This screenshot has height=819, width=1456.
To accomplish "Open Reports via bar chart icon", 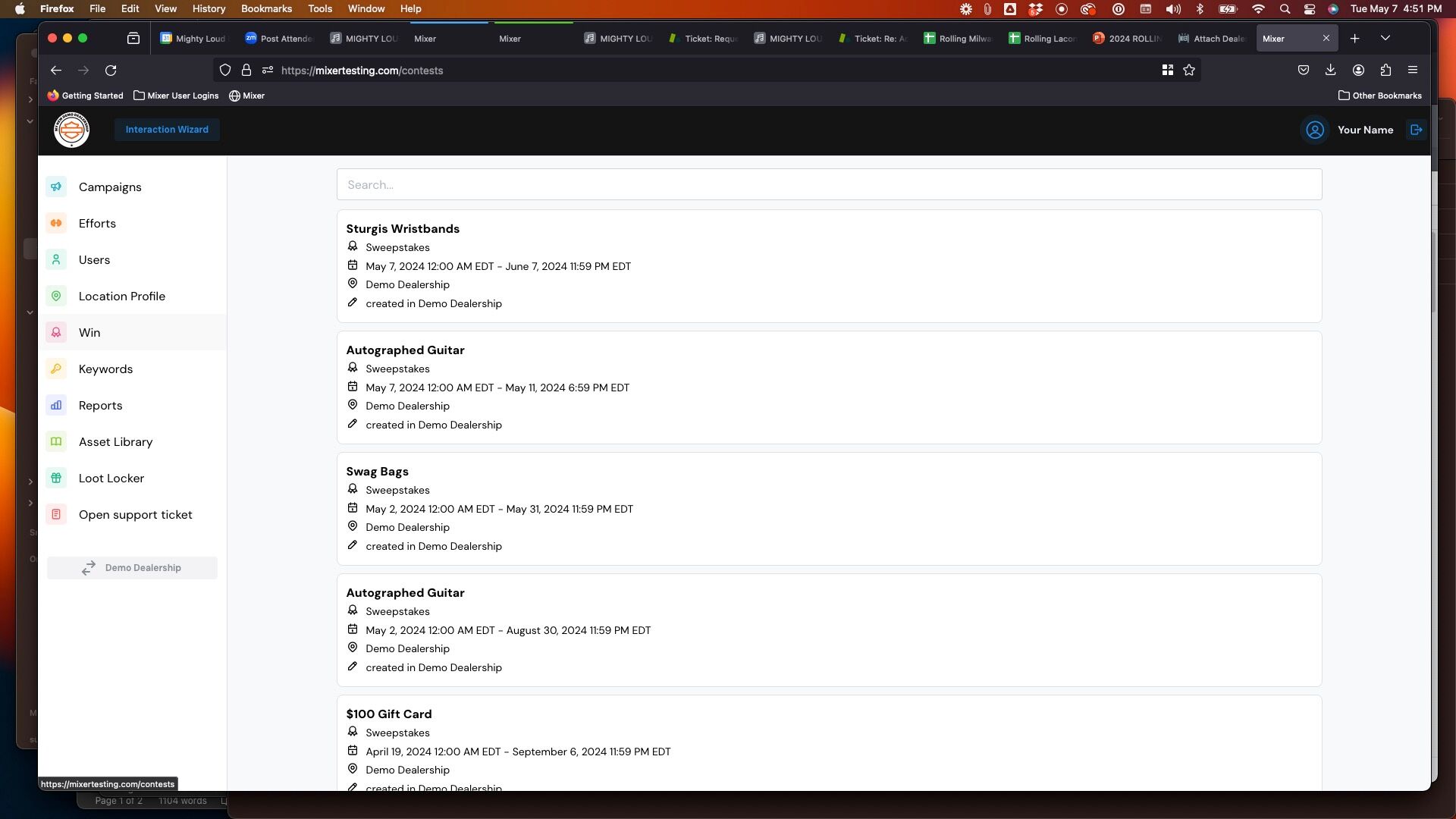I will [56, 406].
